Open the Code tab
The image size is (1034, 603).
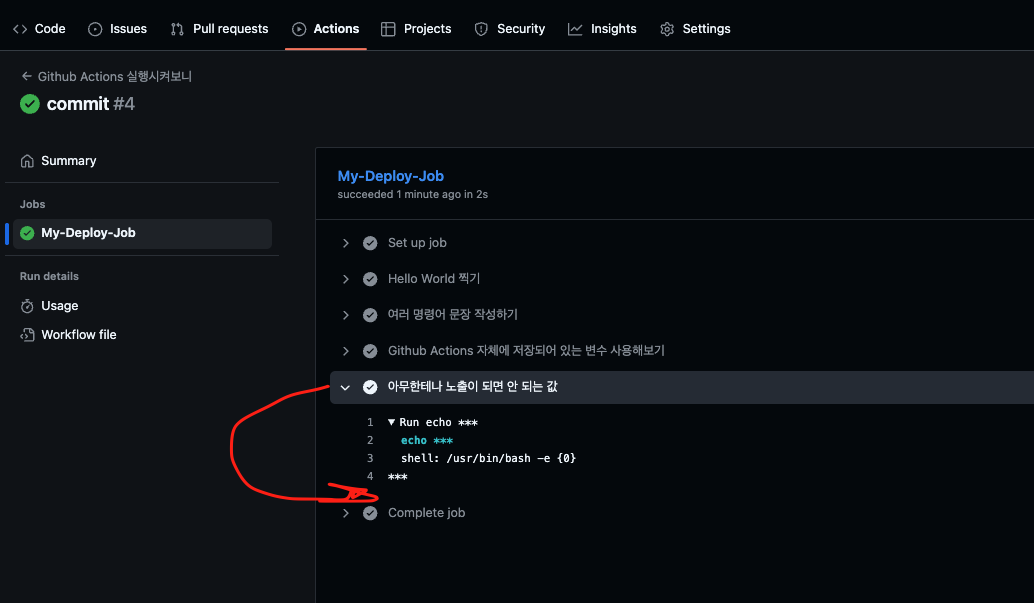point(39,28)
